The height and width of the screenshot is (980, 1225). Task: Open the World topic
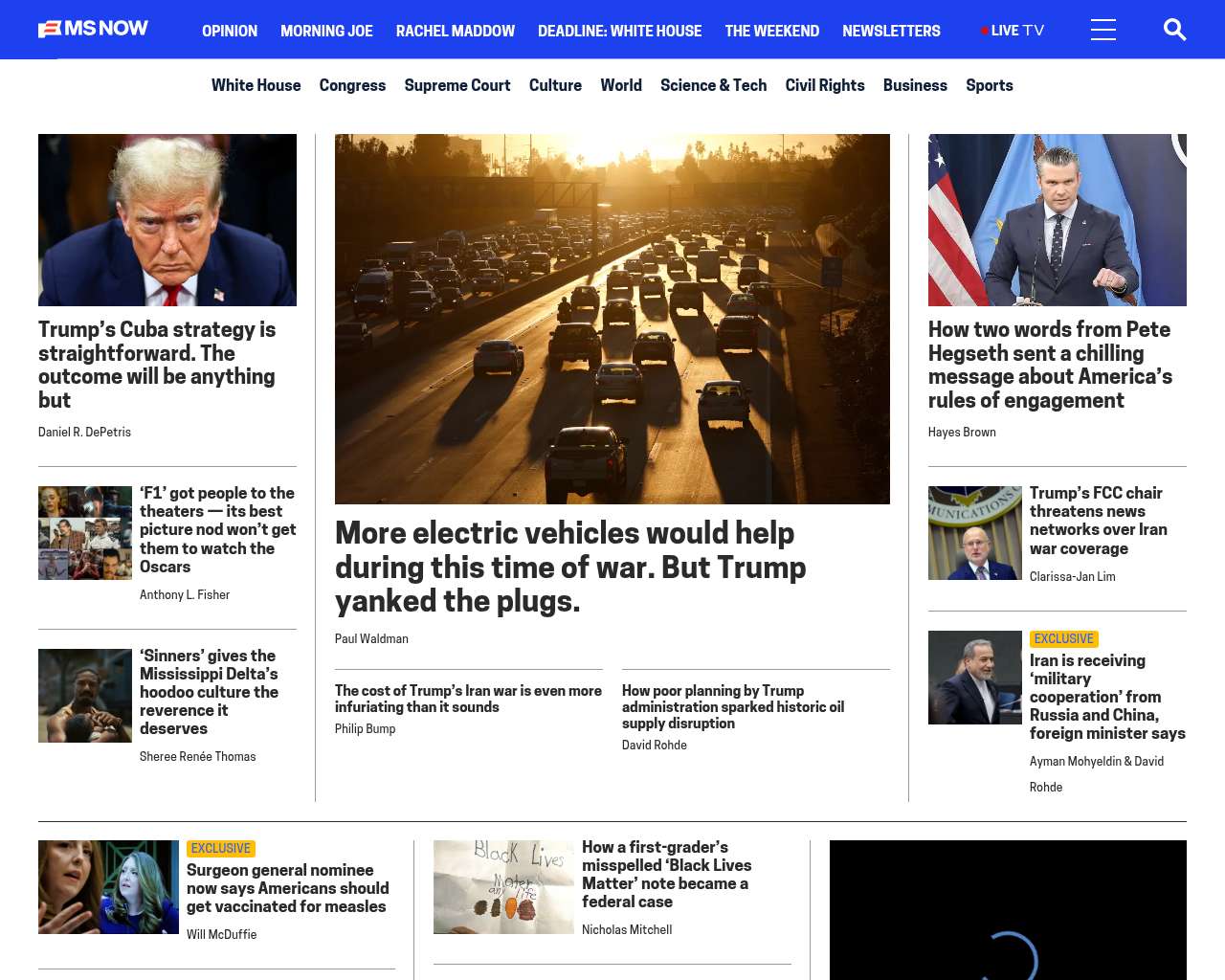[x=621, y=85]
